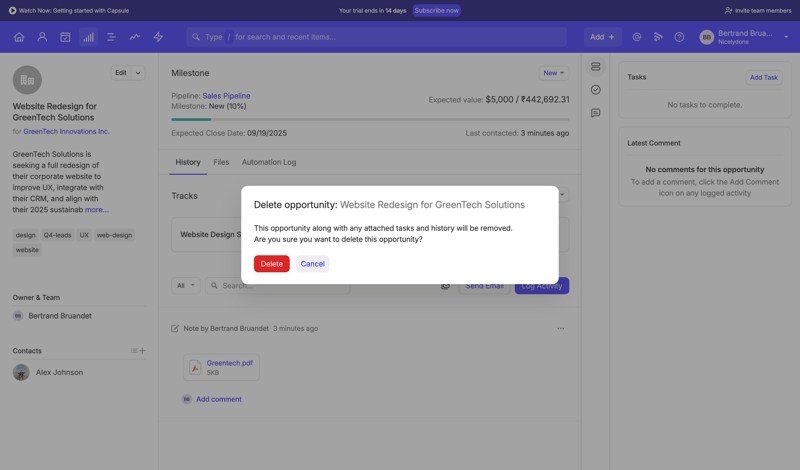
Task: Switch to the Automation Log tab
Action: pos(269,162)
